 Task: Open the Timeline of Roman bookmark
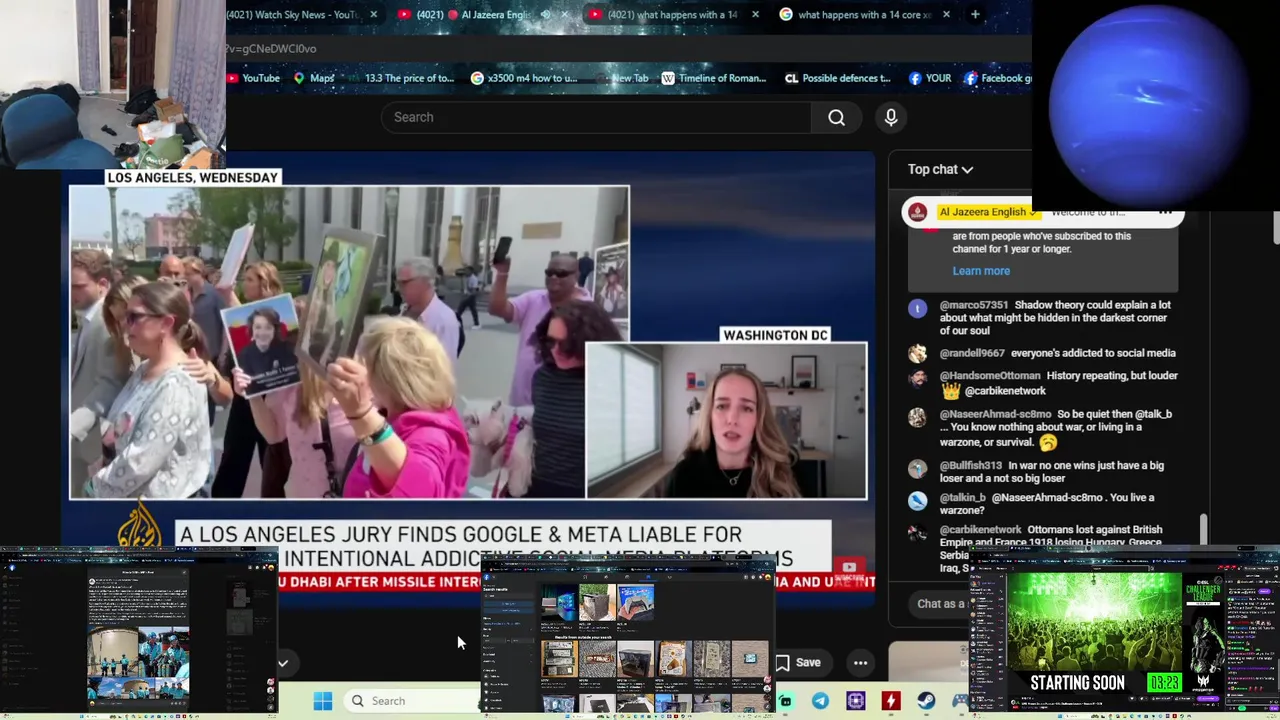[x=714, y=78]
